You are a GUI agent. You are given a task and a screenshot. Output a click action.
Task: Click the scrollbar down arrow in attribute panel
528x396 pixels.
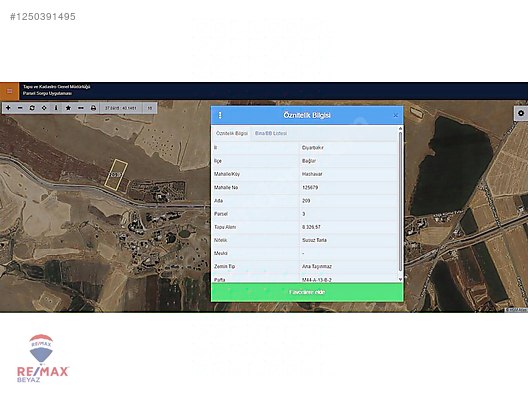pyautogui.click(x=400, y=279)
